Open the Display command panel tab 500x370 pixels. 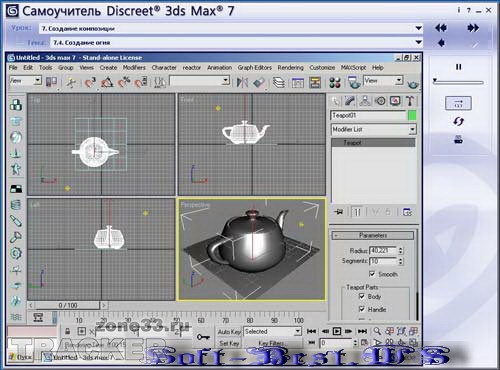click(395, 101)
